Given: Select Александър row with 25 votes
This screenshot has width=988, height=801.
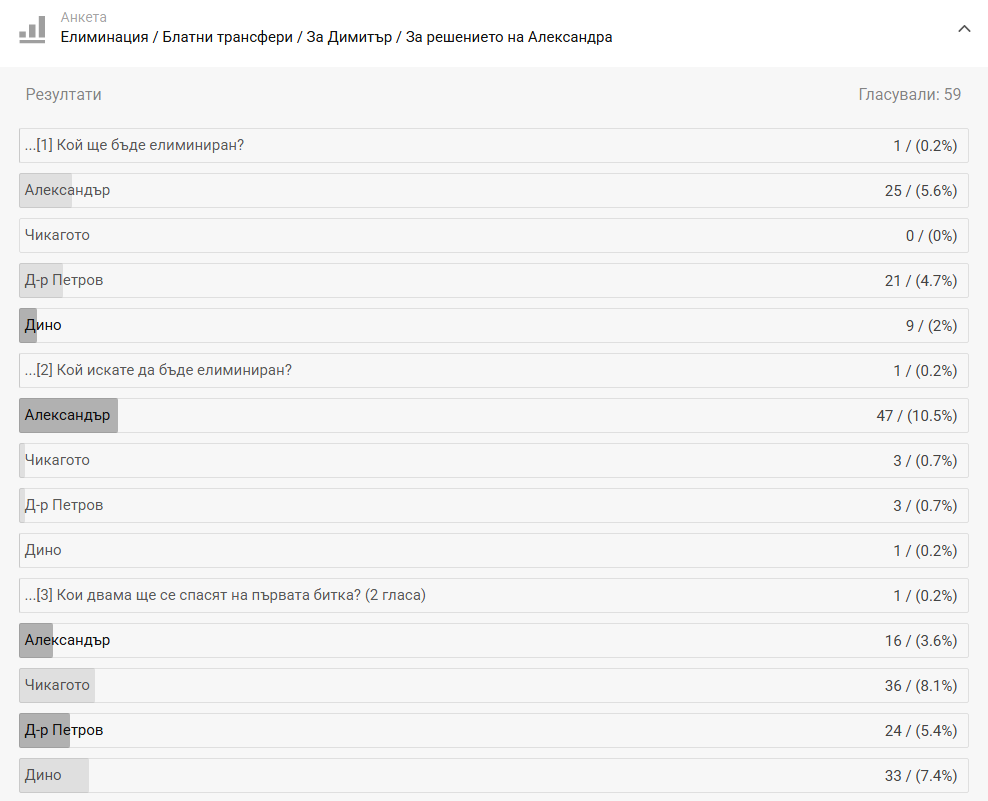Looking at the screenshot, I should 493,191.
